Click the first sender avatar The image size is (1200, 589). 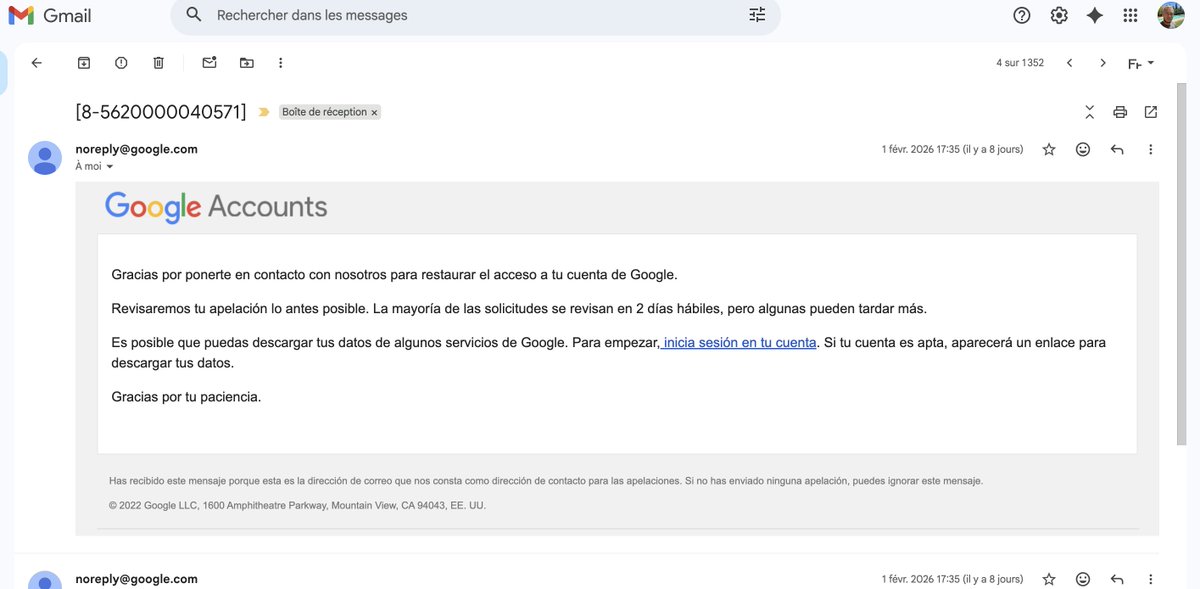(45, 158)
